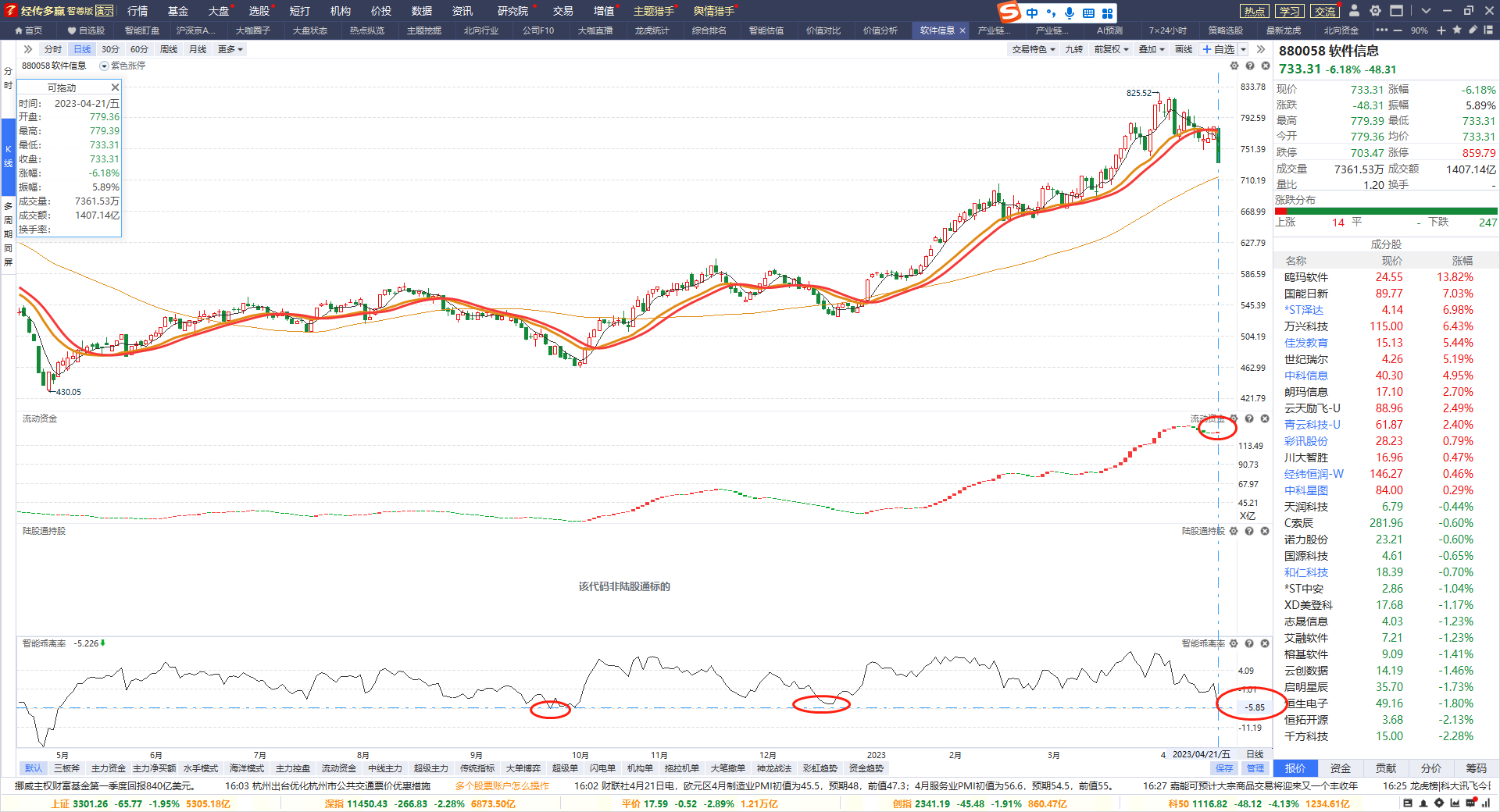
Task: Switch chart period to 周线
Action: pos(169,49)
